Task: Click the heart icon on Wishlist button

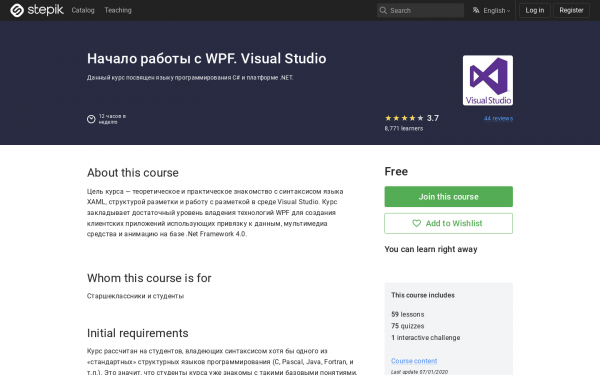Action: (416, 223)
